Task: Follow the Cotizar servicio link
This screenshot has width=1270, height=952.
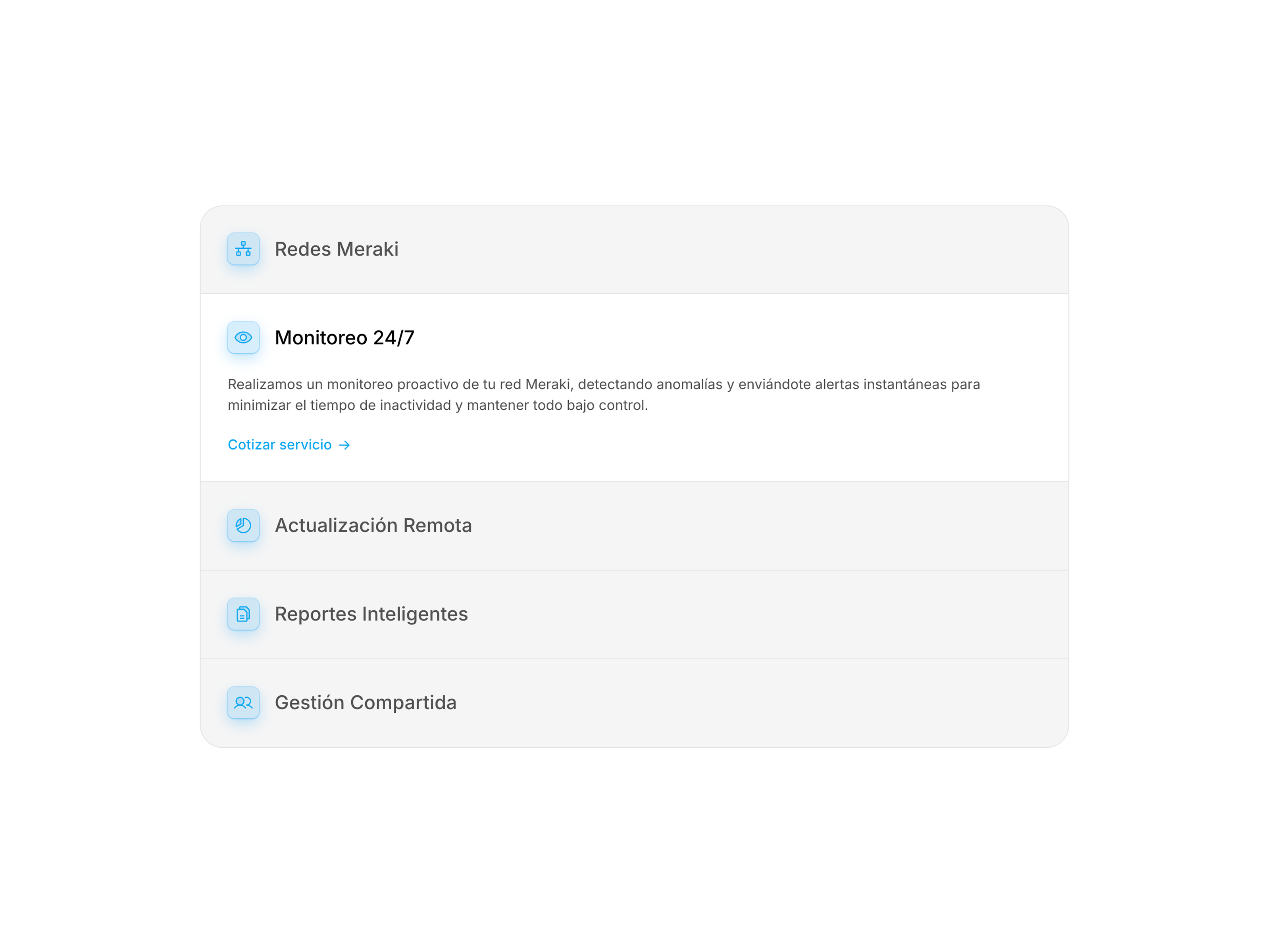Action: pyautogui.click(x=289, y=445)
